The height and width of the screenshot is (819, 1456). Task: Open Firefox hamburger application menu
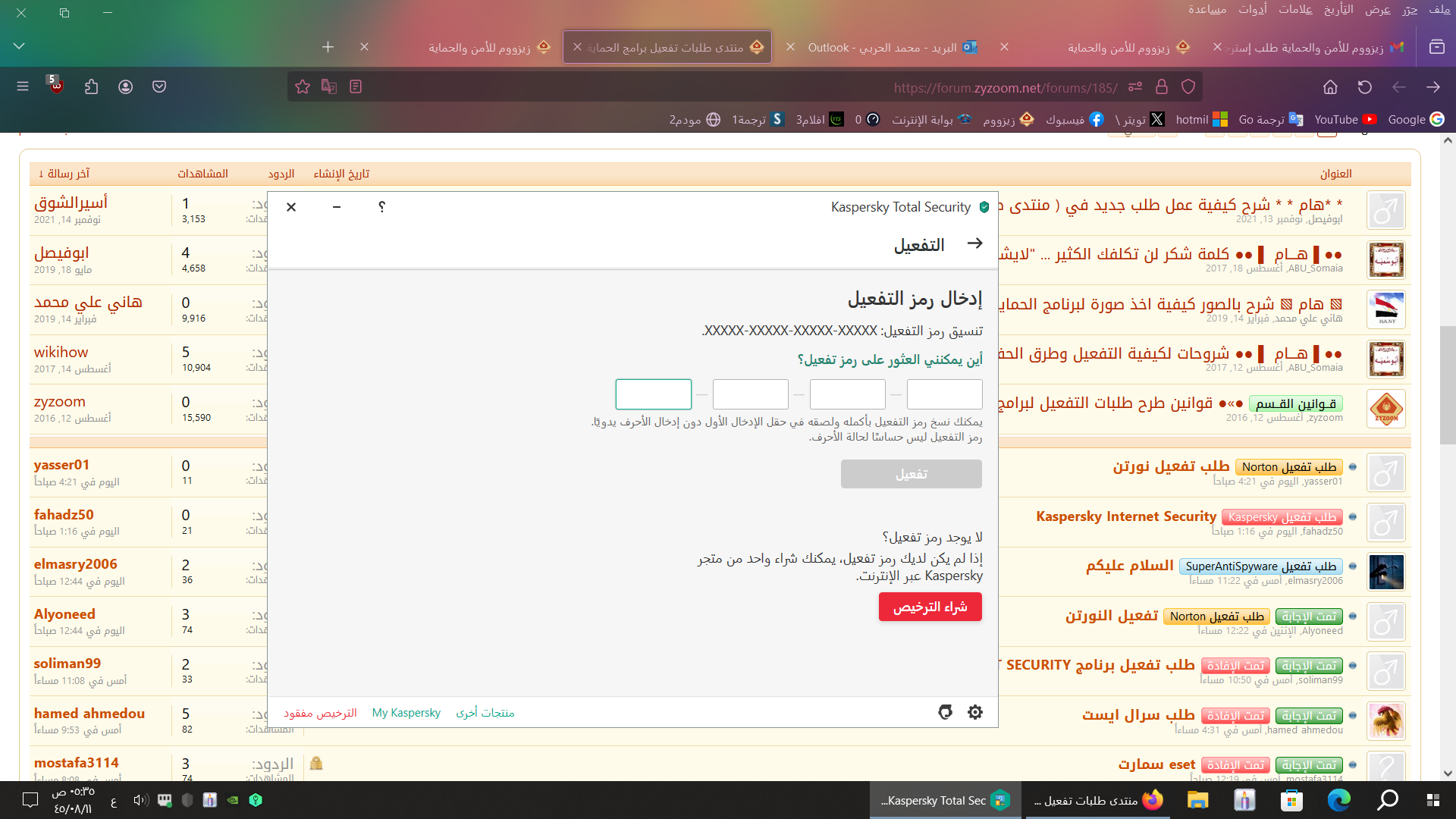click(x=23, y=86)
